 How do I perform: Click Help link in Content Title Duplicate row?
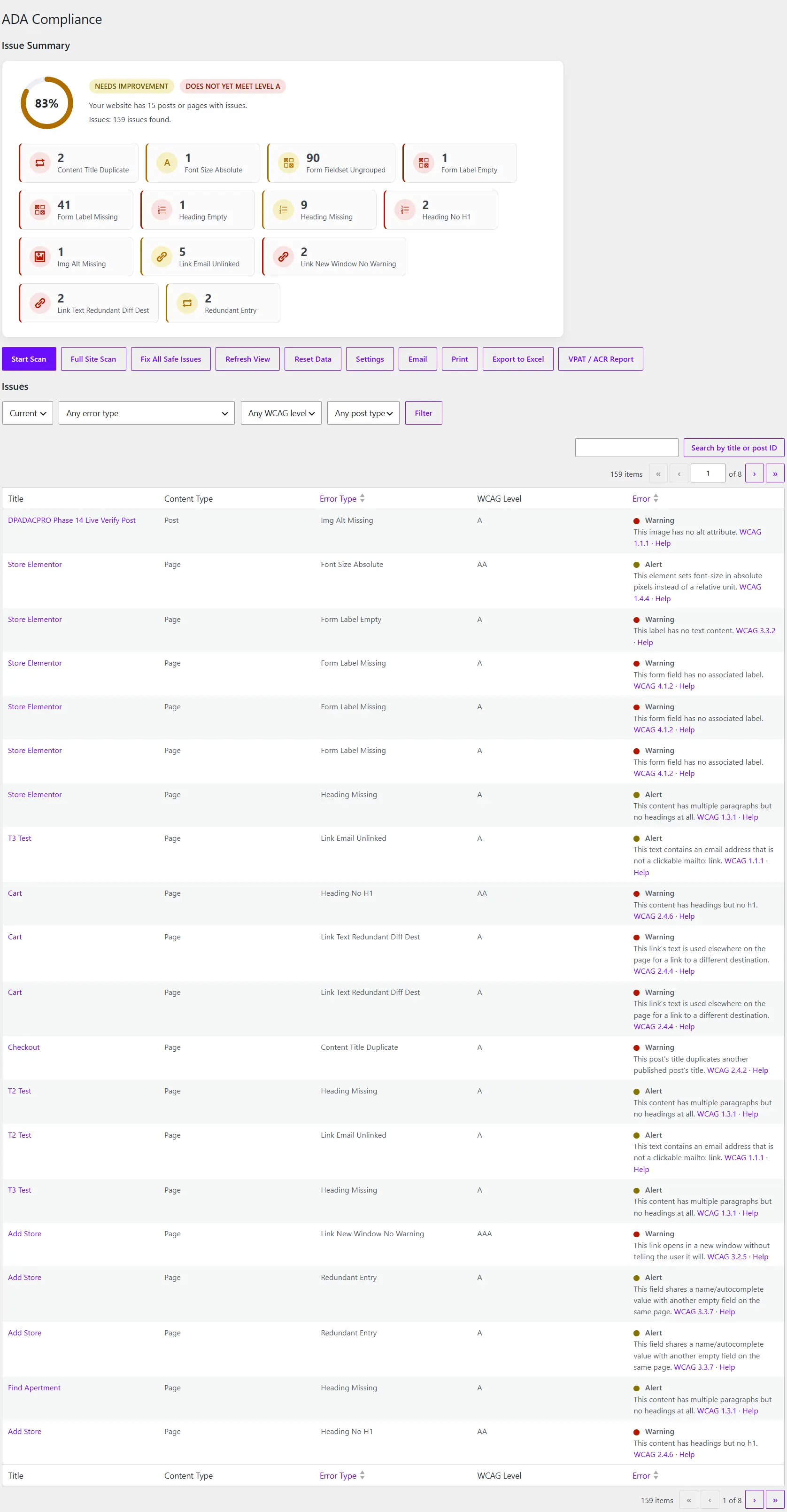point(761,1070)
